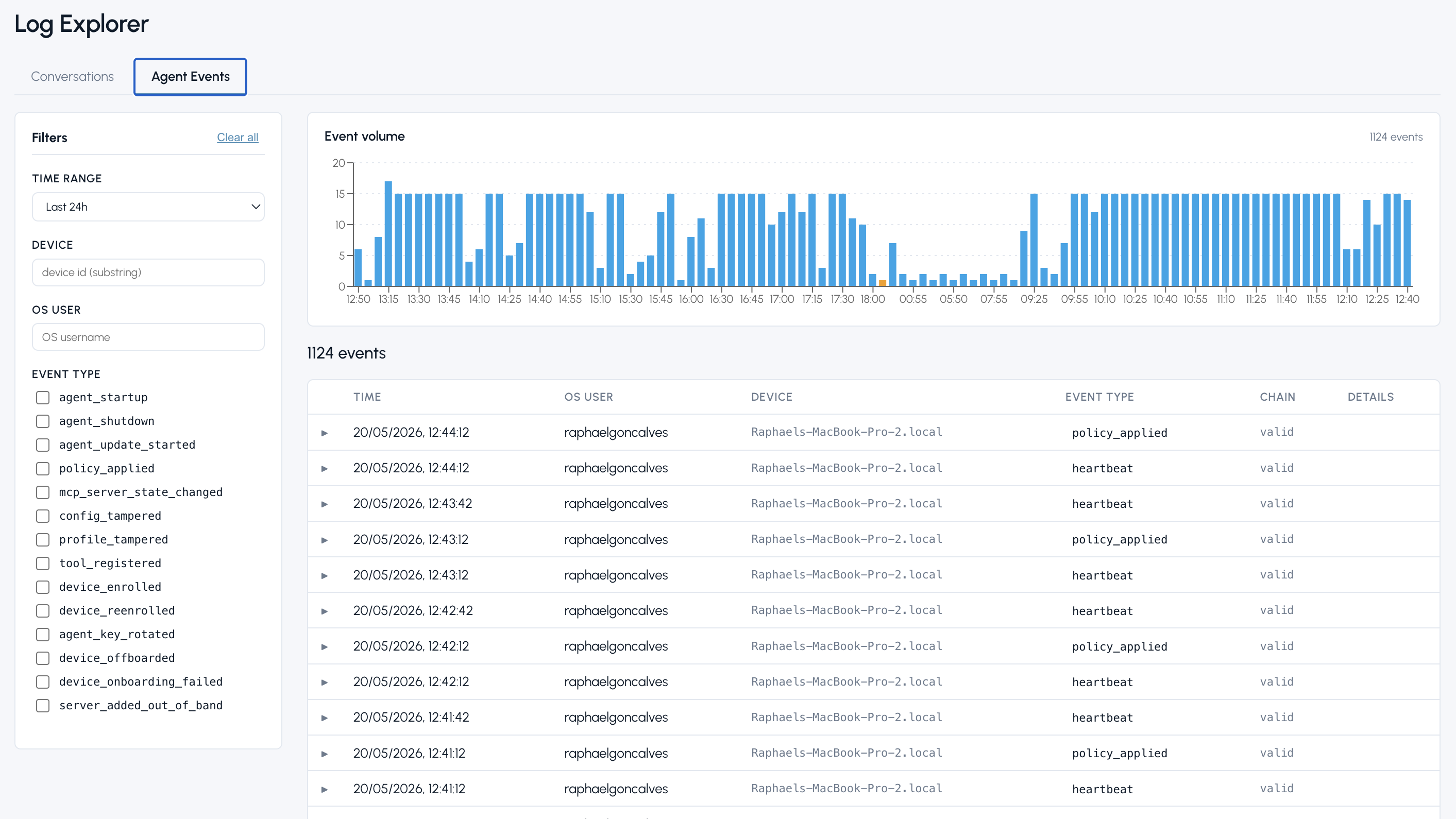Switch to the Conversations tab

[x=72, y=76]
